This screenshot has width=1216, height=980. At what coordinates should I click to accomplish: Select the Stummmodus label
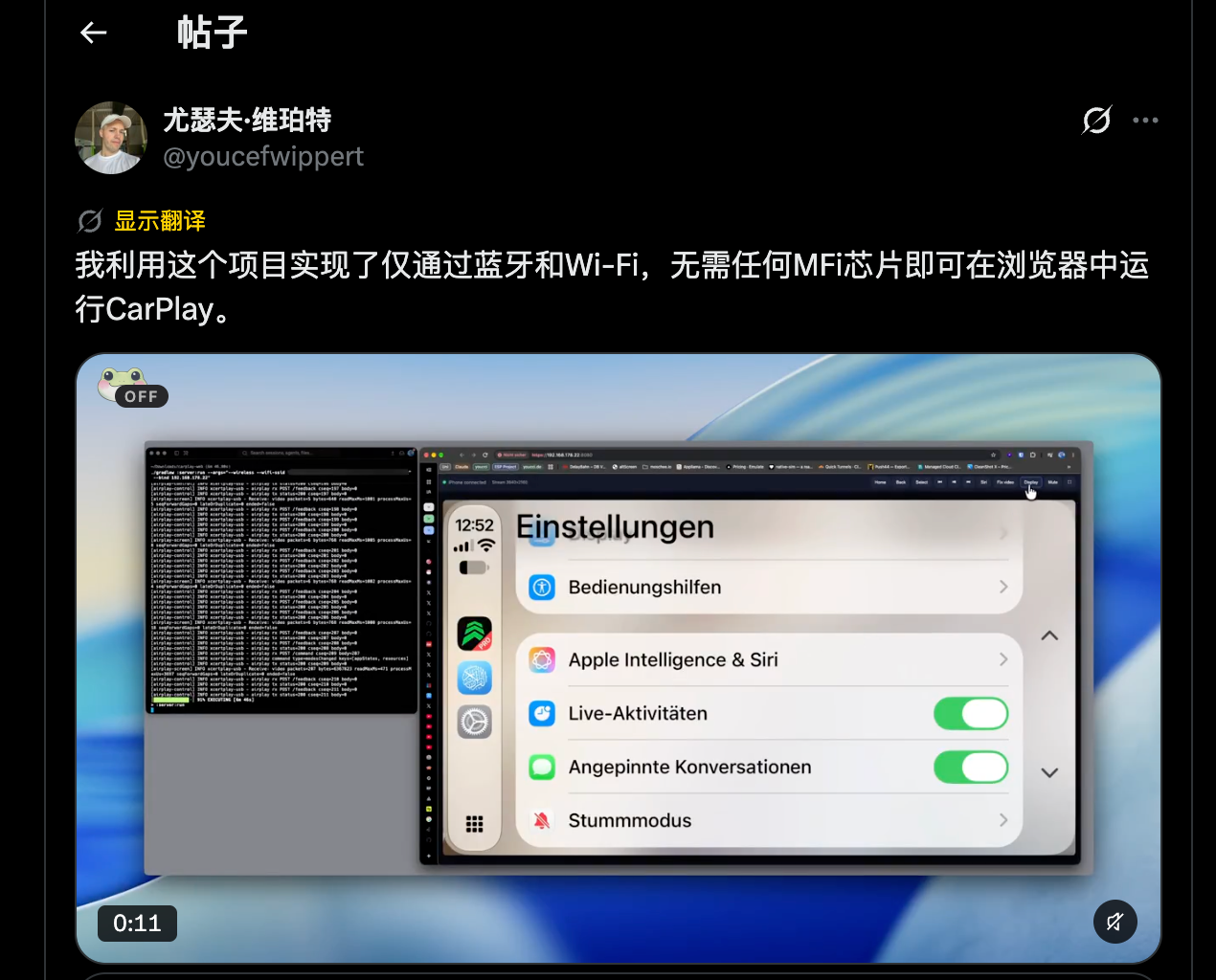[x=630, y=820]
